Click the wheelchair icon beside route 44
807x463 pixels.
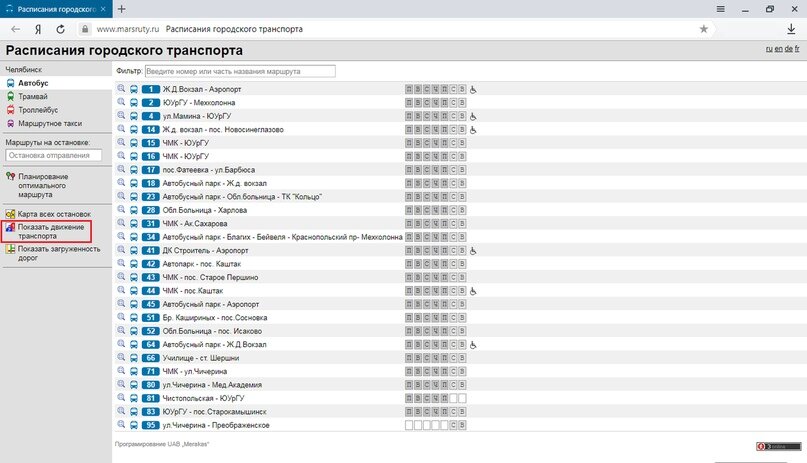click(x=473, y=291)
